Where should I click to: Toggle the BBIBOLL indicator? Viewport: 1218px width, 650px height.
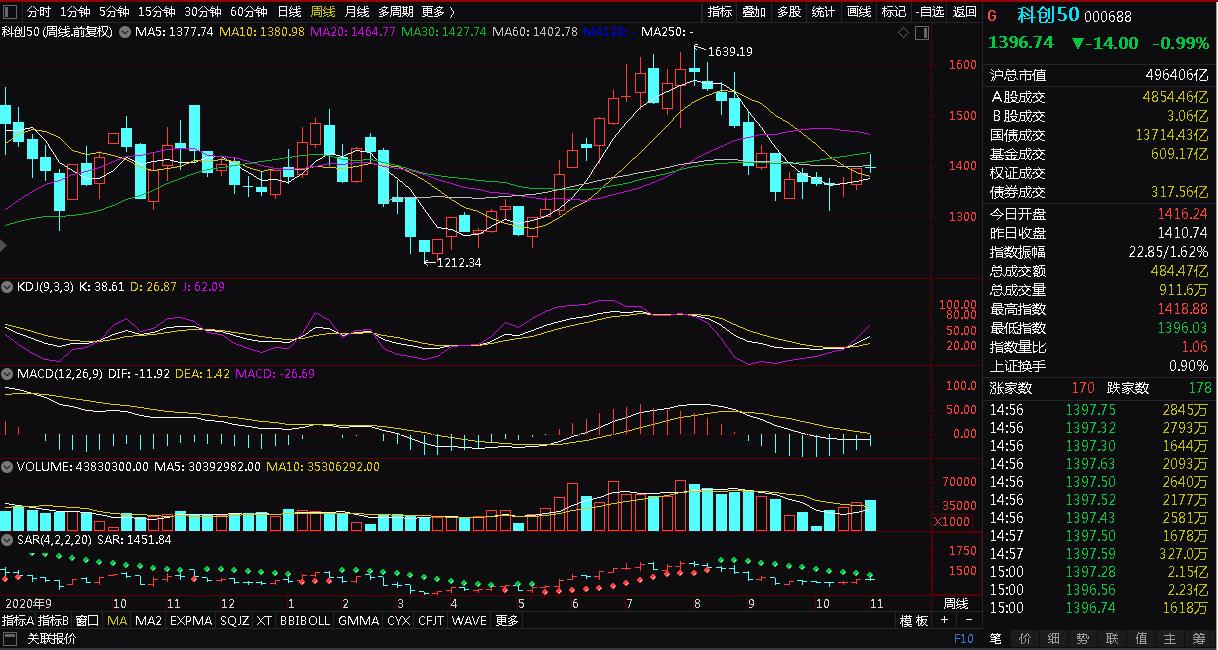point(304,621)
